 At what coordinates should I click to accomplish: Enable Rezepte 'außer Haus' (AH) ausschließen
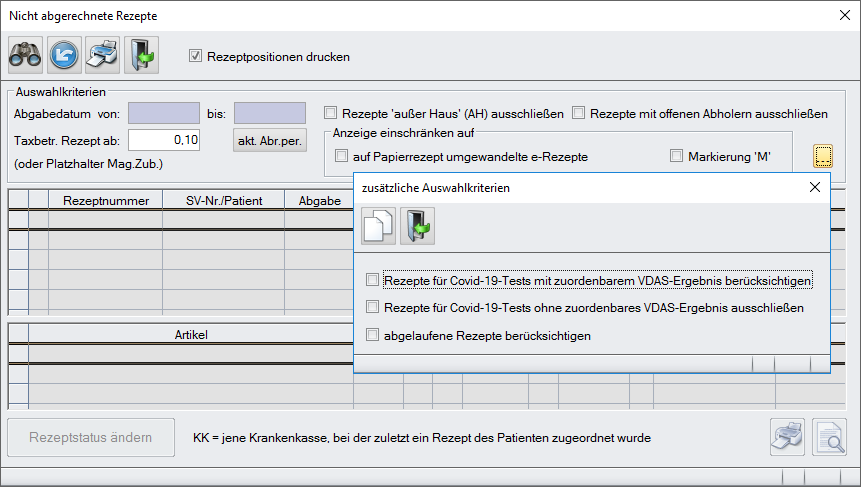point(333,113)
